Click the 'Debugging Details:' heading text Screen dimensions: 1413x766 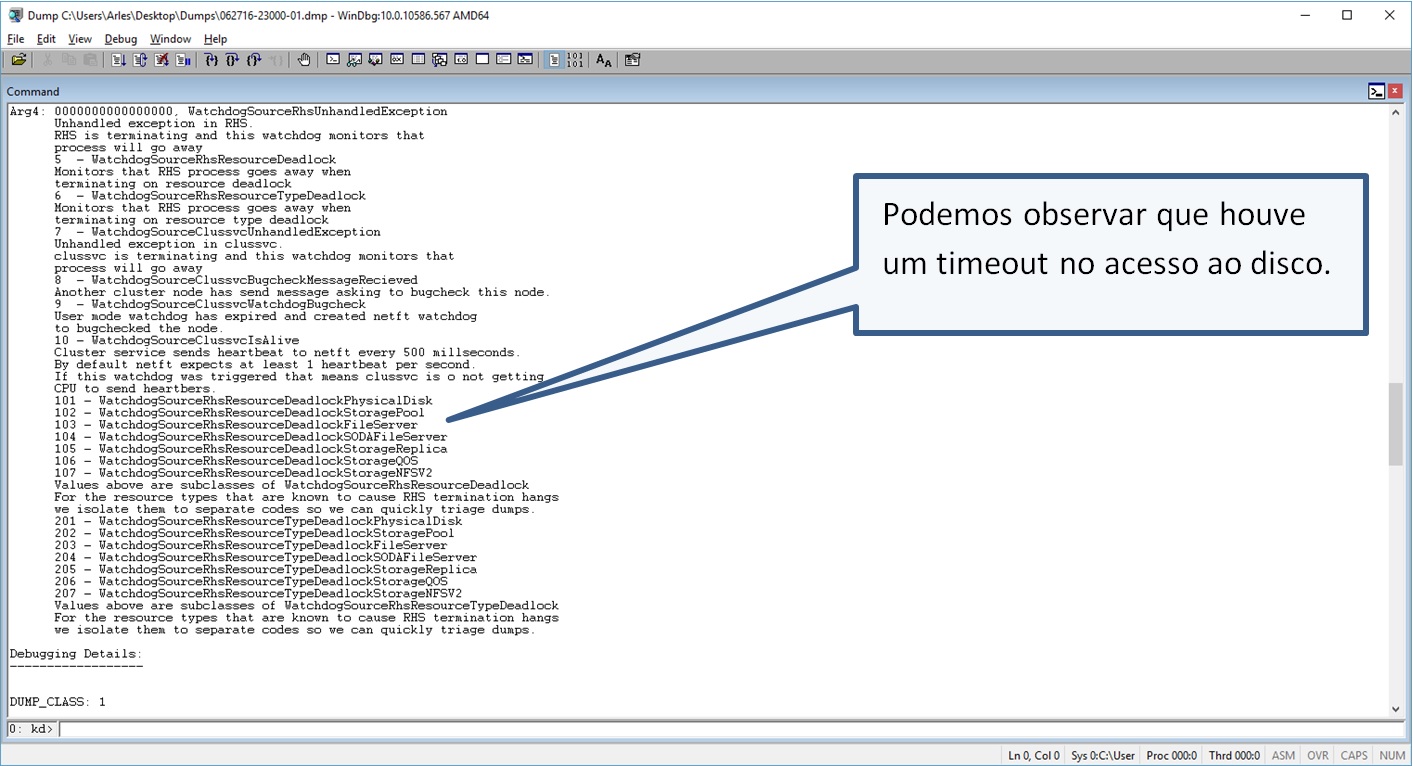pos(76,654)
